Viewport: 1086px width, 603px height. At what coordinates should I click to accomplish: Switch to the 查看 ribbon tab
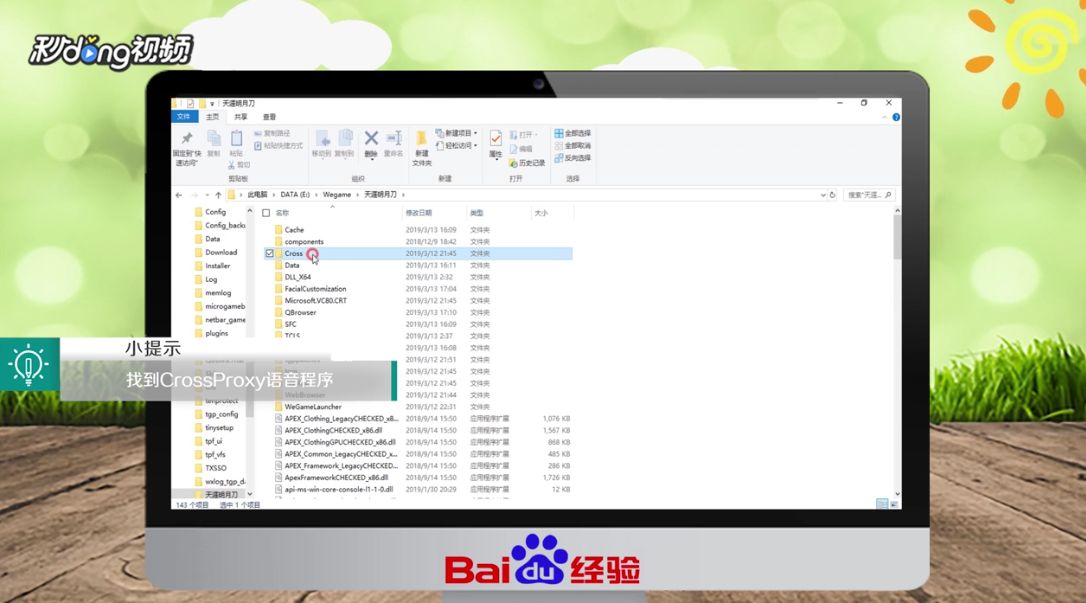click(269, 117)
